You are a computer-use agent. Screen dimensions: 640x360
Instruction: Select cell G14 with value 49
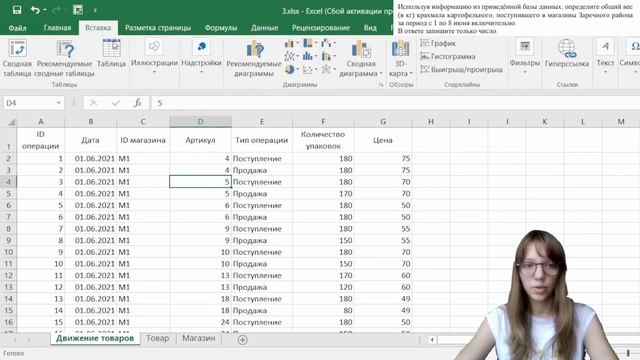pos(383,299)
